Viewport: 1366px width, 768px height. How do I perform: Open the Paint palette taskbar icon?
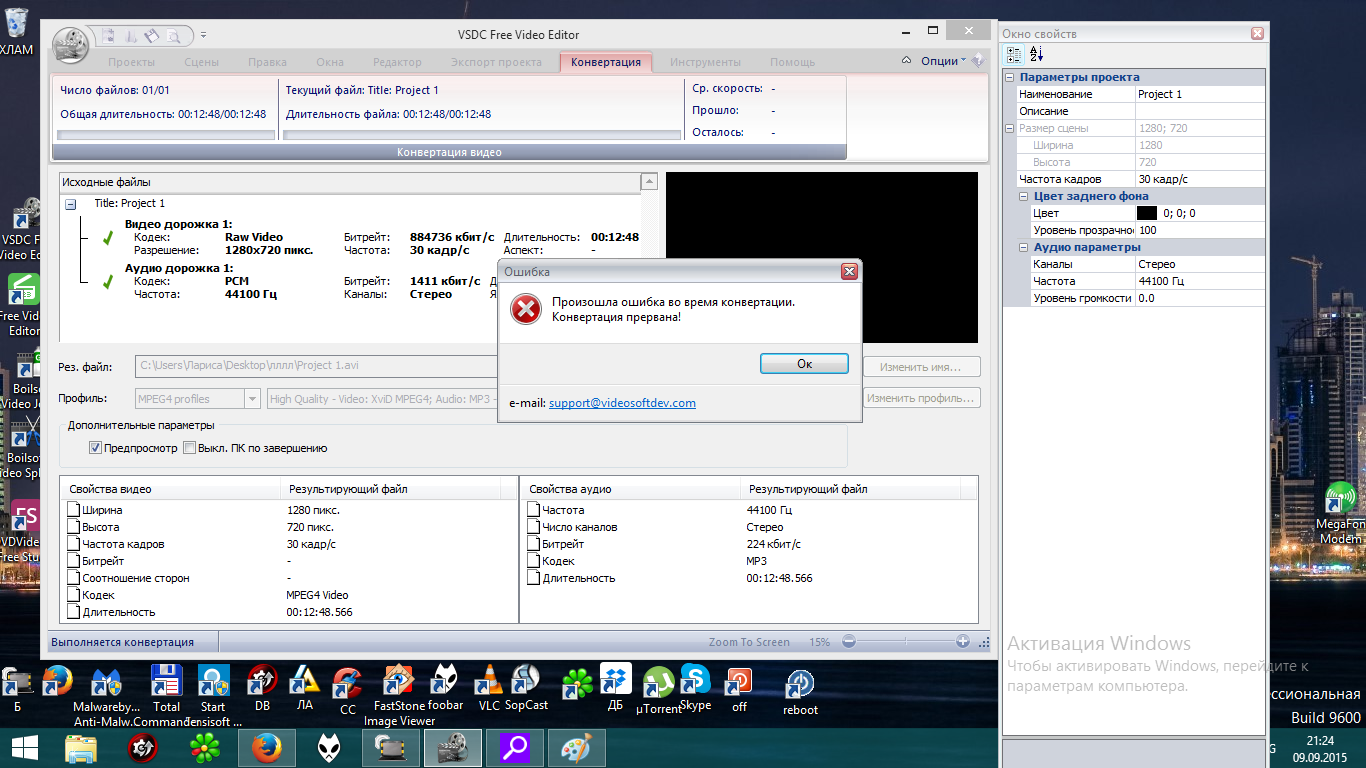(578, 747)
